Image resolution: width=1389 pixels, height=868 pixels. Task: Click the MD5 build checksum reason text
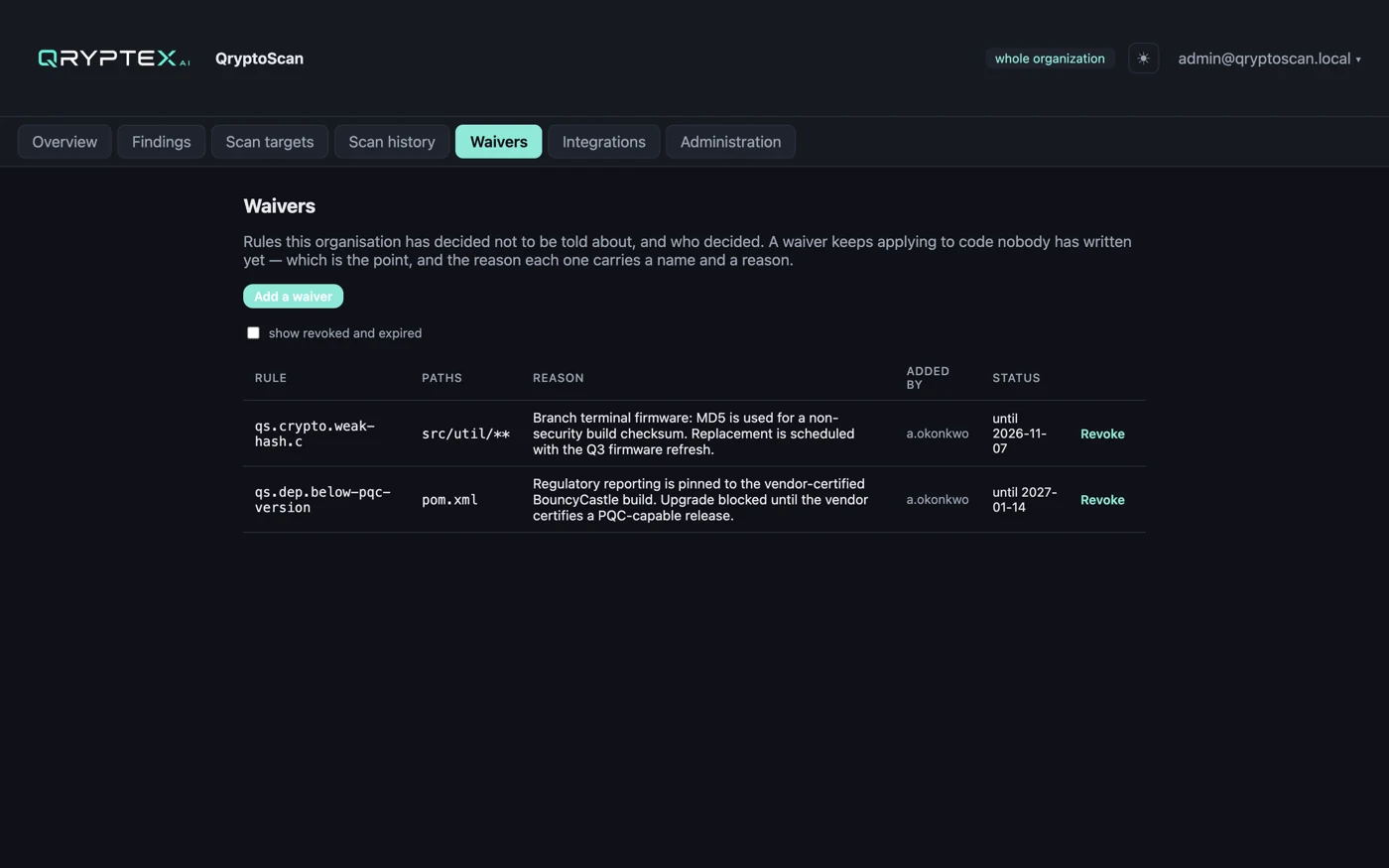tap(694, 434)
